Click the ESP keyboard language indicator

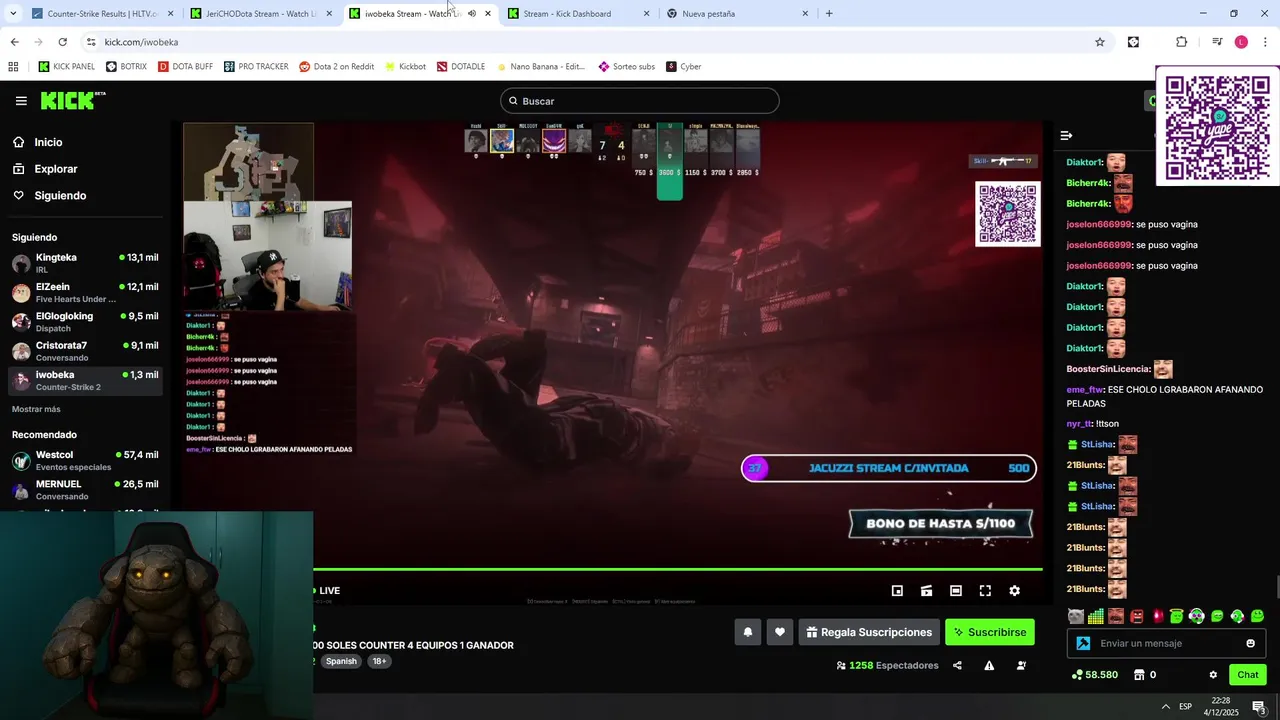1185,707
